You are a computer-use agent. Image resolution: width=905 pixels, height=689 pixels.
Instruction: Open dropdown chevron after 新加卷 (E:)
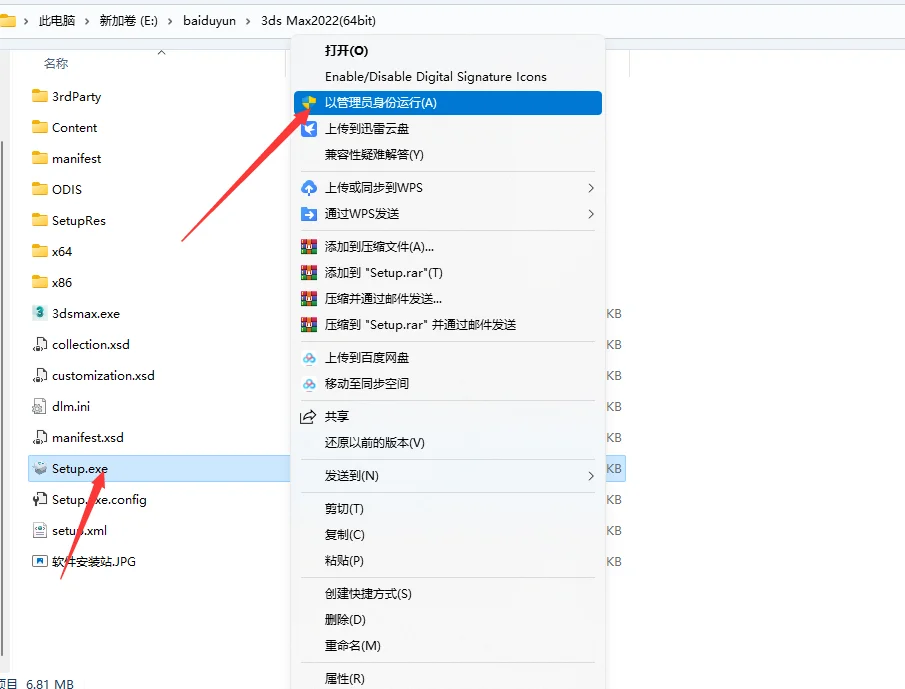pyautogui.click(x=170, y=21)
